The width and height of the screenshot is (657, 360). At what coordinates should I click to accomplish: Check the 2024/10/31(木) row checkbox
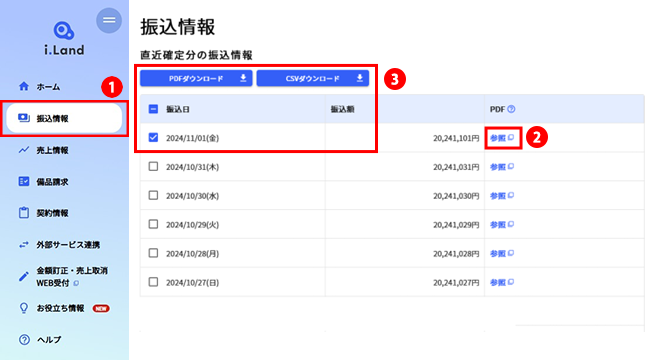[153, 166]
